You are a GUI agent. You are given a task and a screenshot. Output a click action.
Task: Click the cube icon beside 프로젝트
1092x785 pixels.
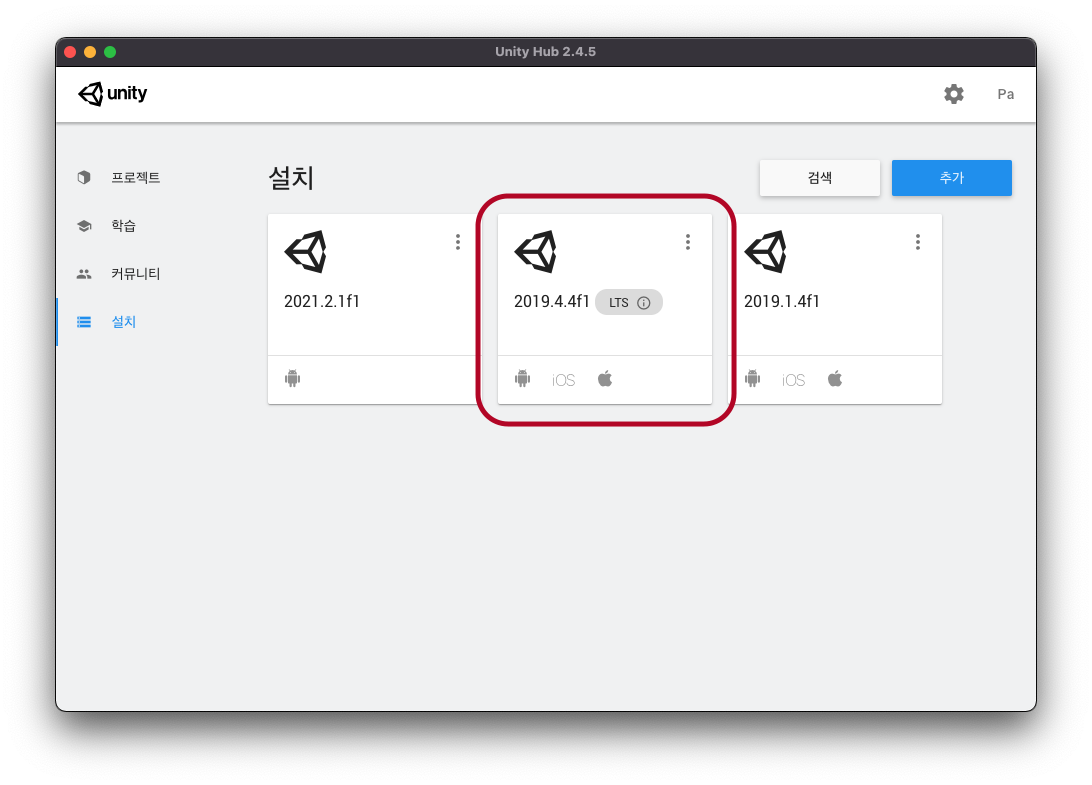[x=84, y=178]
